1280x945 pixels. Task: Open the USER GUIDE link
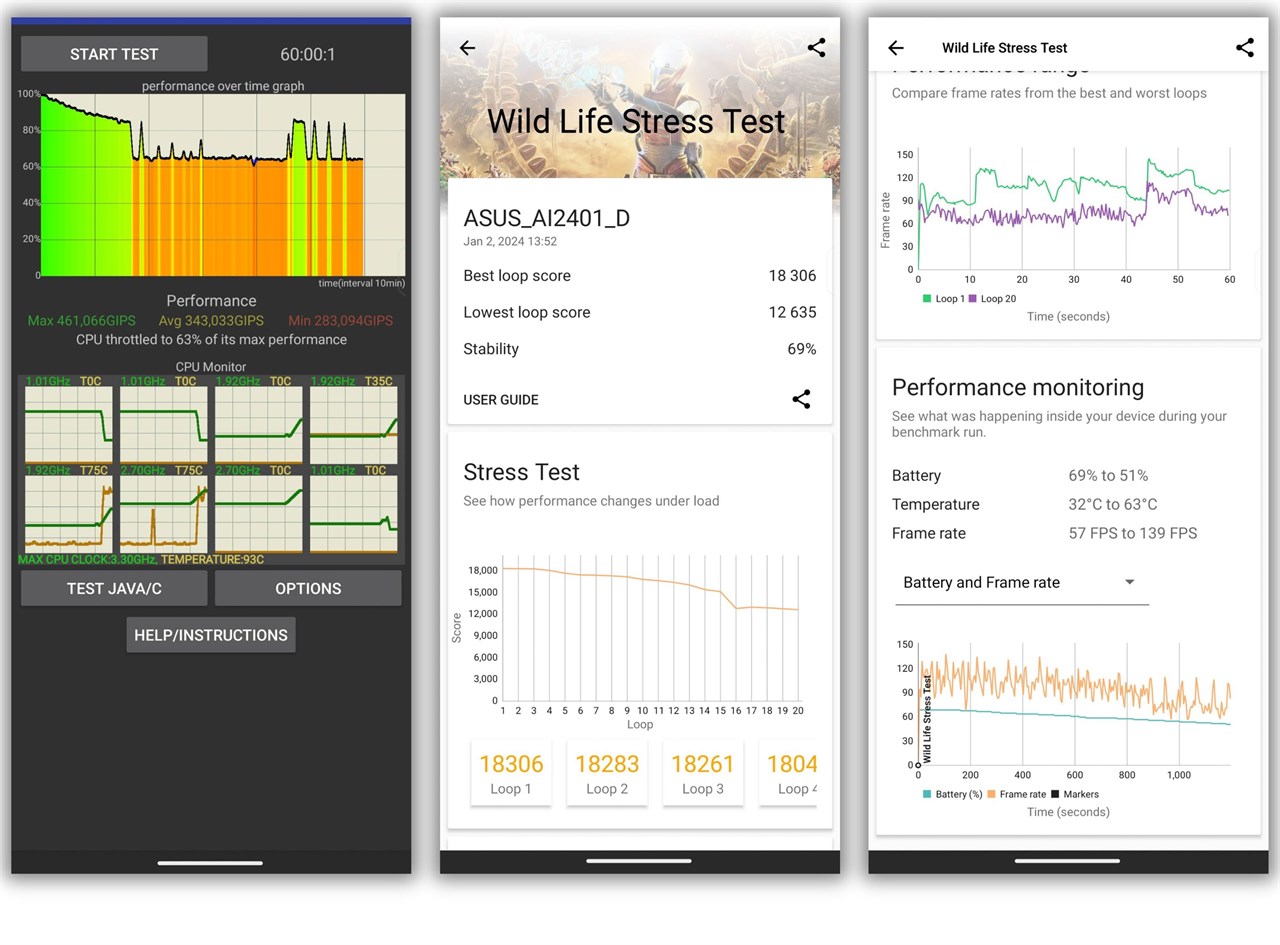coord(501,400)
